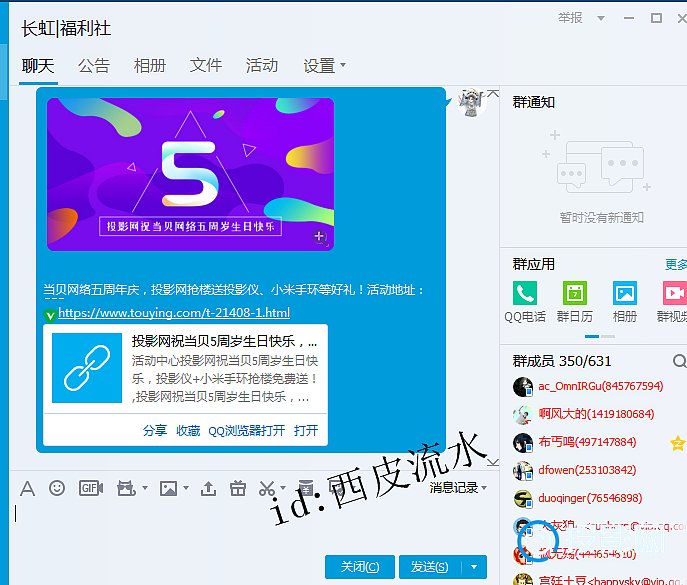
Task: Open the touying.com activity link
Action: coord(174,313)
